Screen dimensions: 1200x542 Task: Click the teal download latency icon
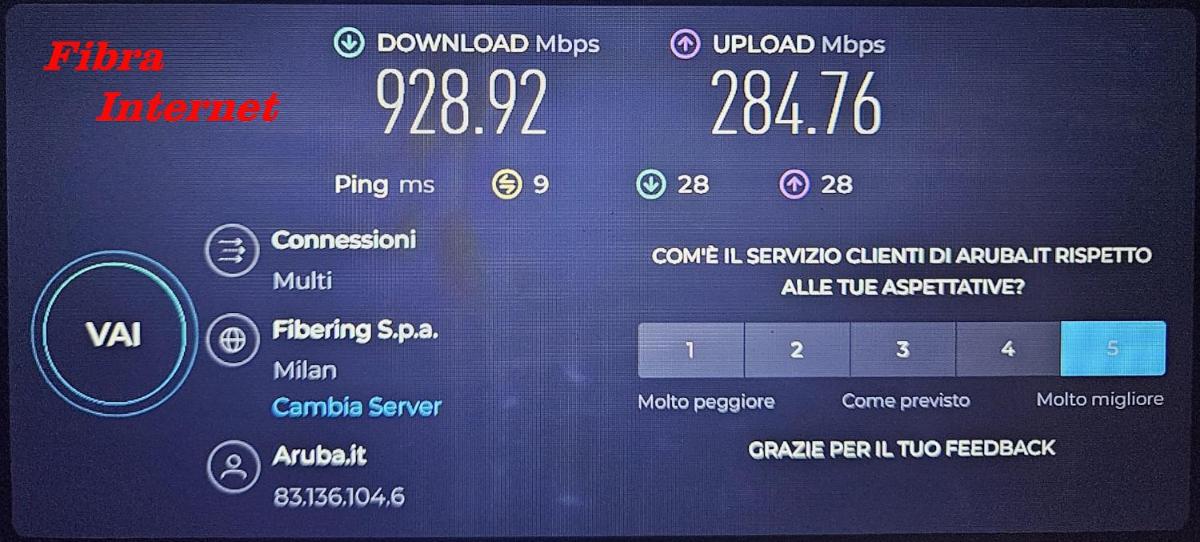pyautogui.click(x=651, y=184)
